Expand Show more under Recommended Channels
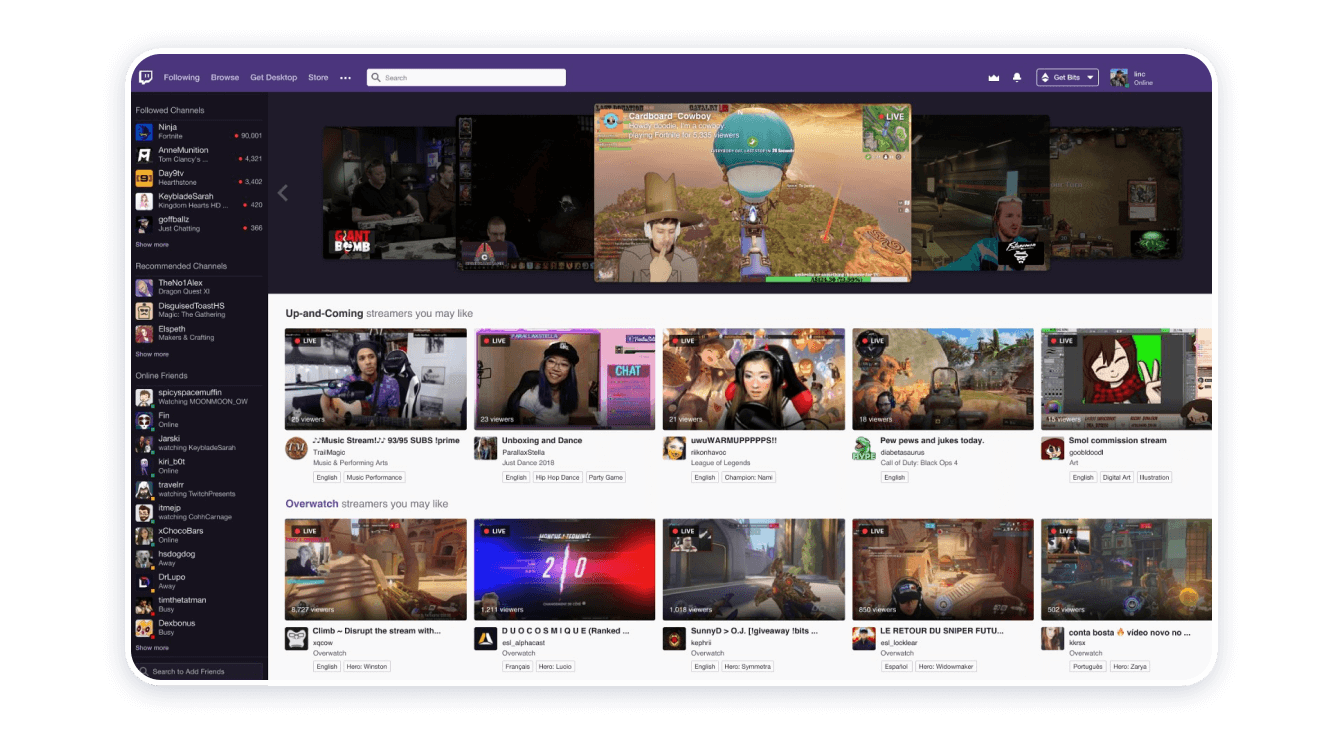 (152, 354)
